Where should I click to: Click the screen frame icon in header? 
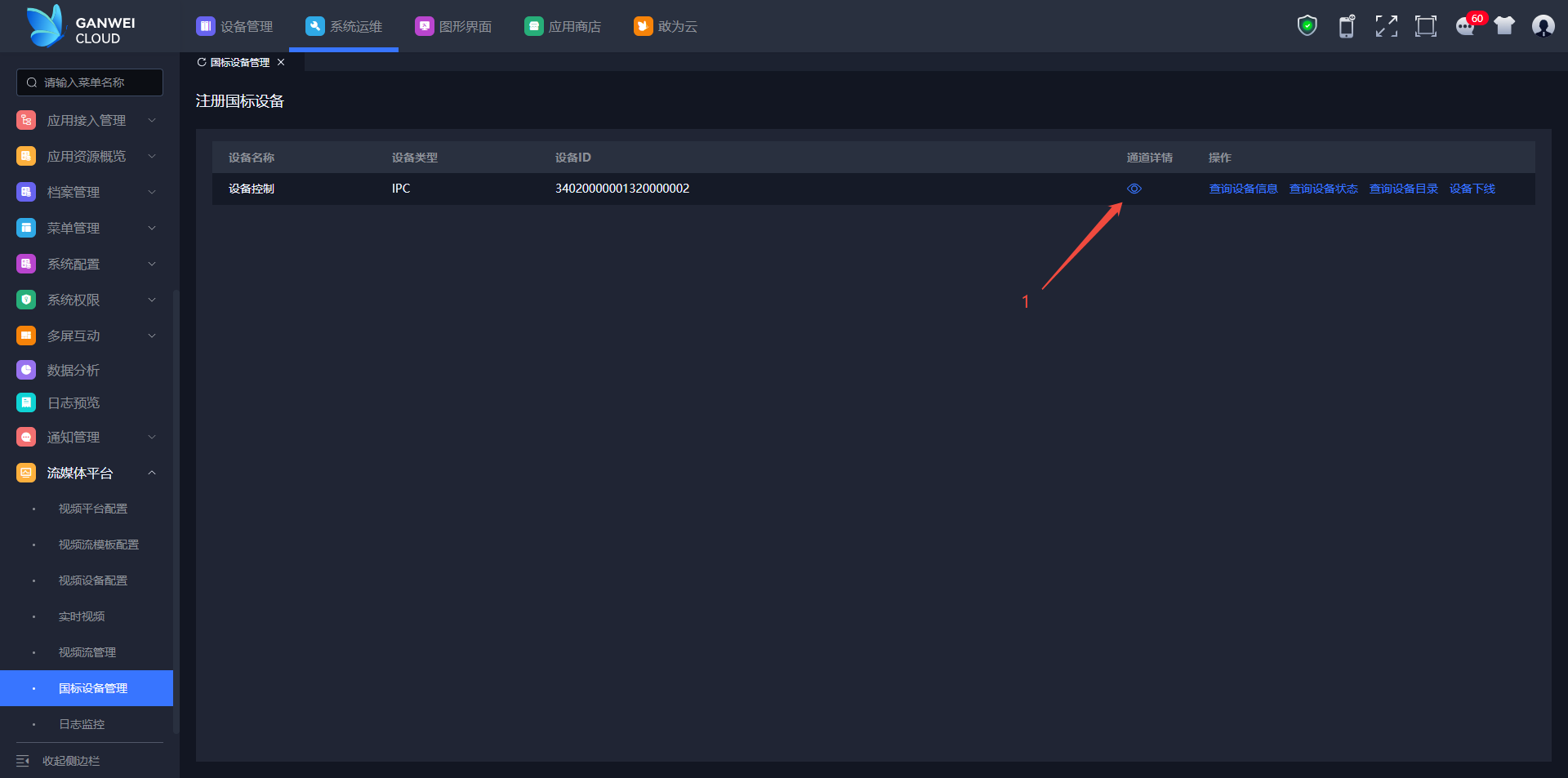click(x=1426, y=26)
